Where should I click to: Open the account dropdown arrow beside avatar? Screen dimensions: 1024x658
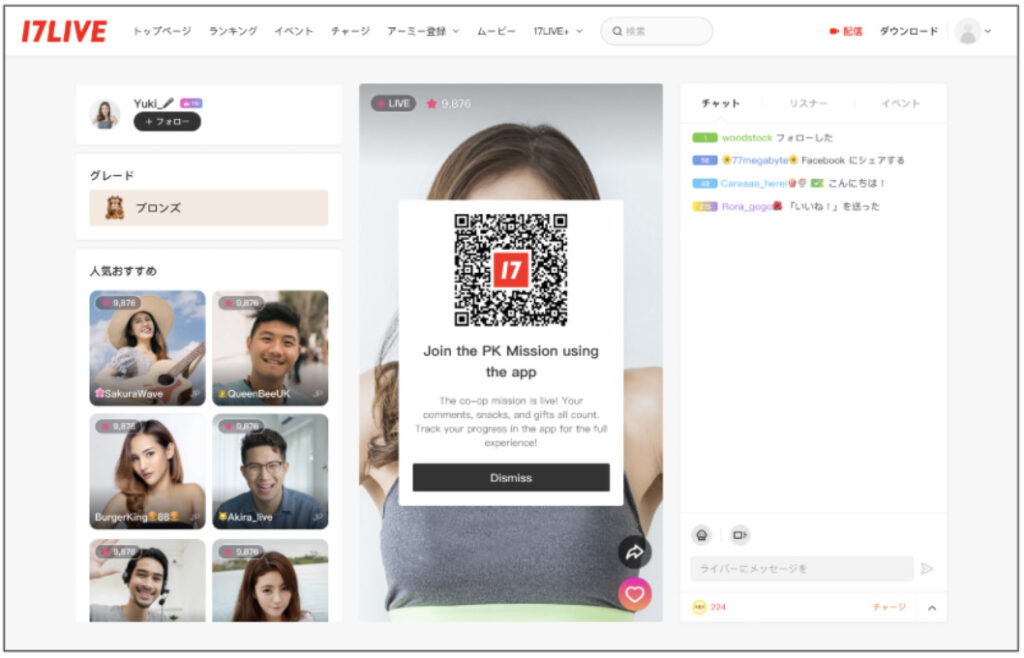pos(988,31)
